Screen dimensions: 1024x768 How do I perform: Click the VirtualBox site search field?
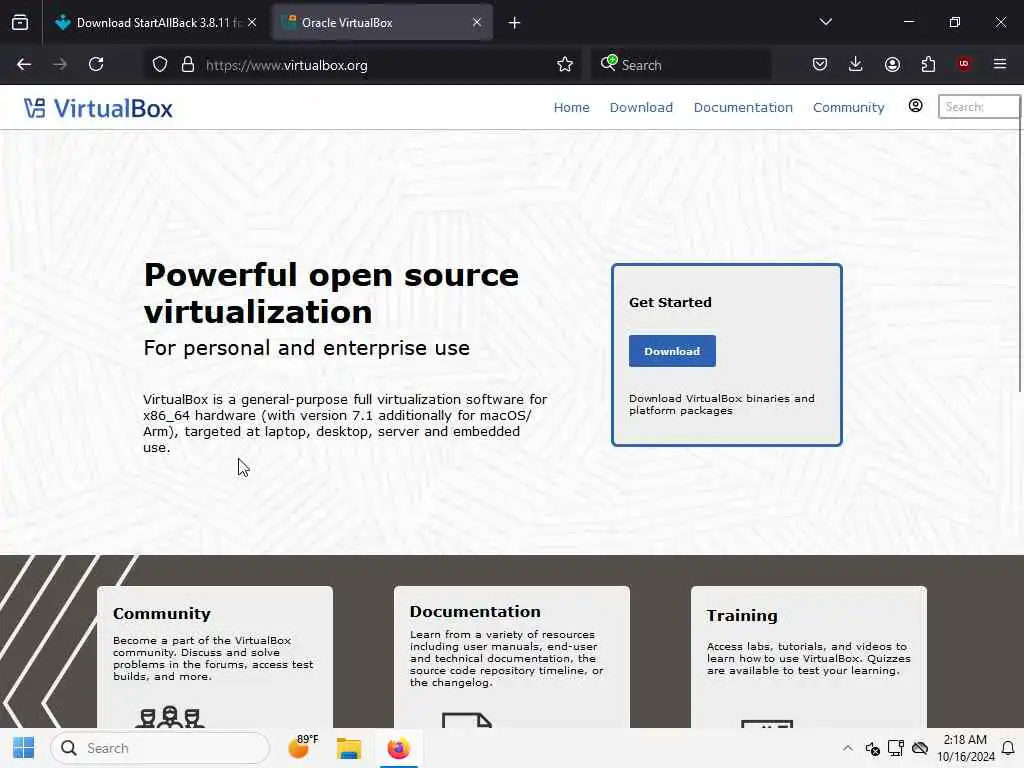point(978,106)
